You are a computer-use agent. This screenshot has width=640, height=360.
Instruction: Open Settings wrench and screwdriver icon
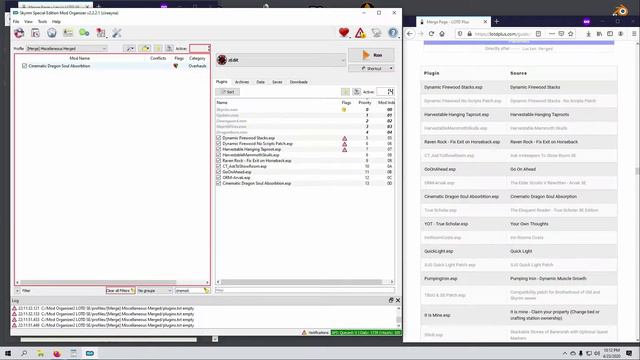tap(117, 33)
